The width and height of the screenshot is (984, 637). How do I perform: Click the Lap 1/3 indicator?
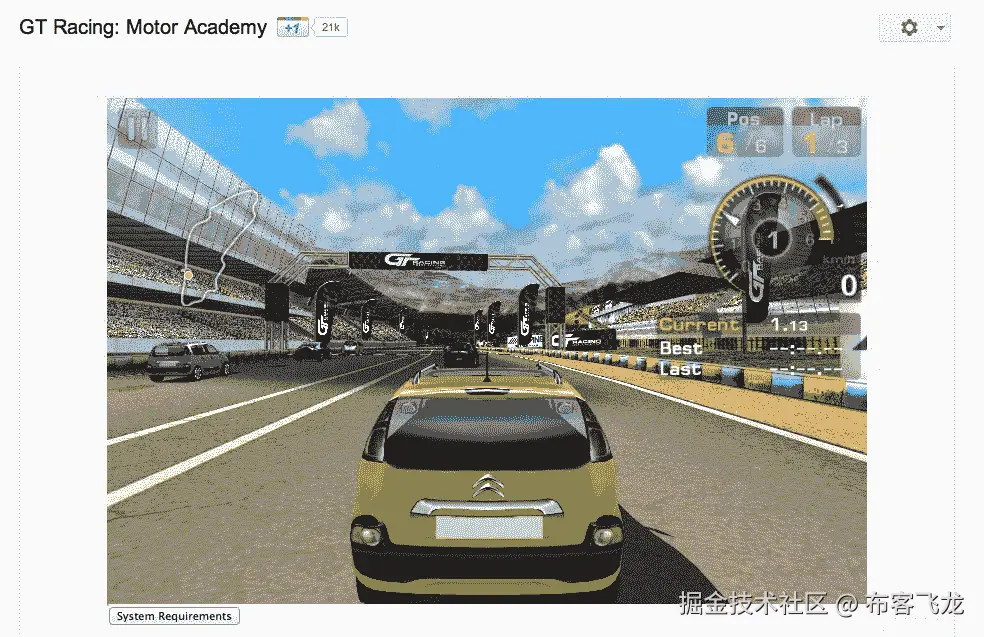click(825, 132)
